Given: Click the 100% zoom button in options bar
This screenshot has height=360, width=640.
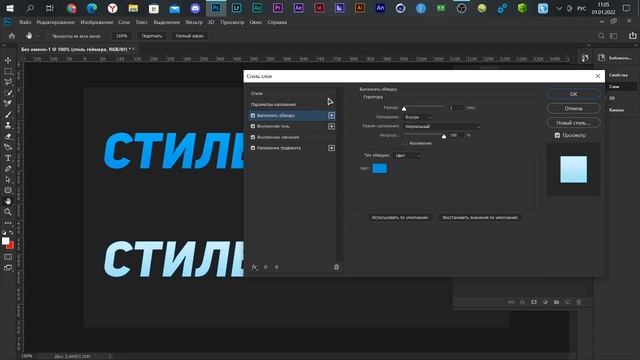Looking at the screenshot, I should click(x=122, y=36).
